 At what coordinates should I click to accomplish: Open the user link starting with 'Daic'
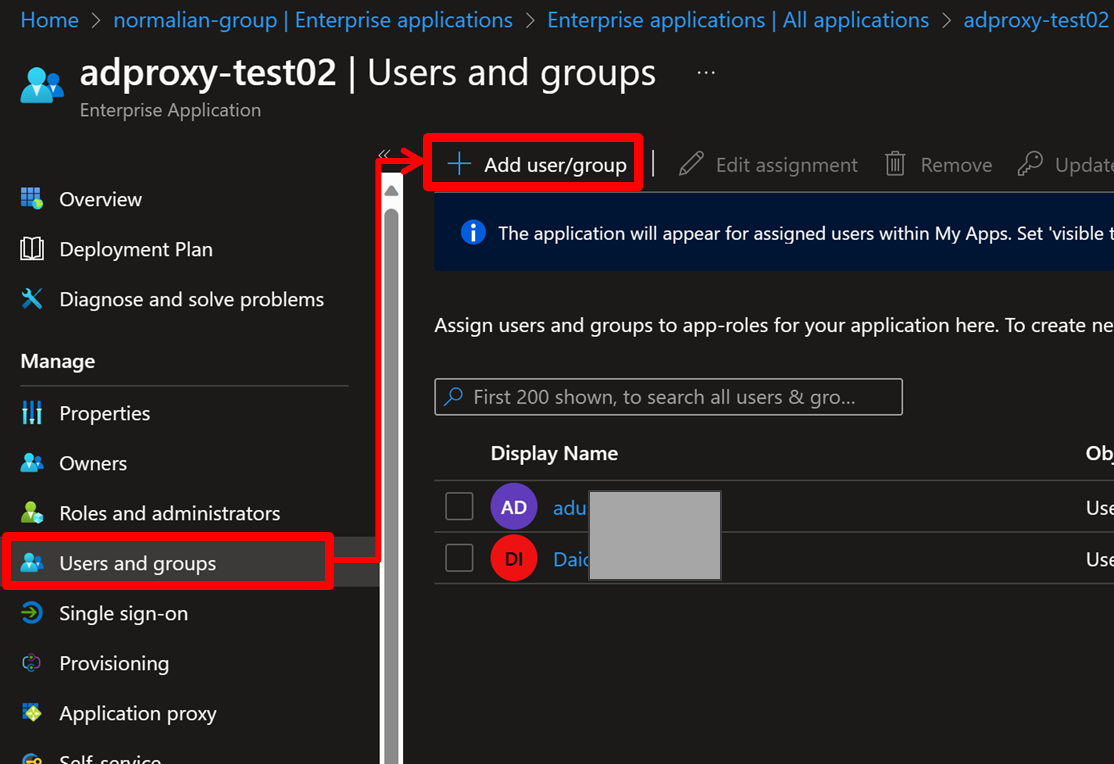point(570,559)
